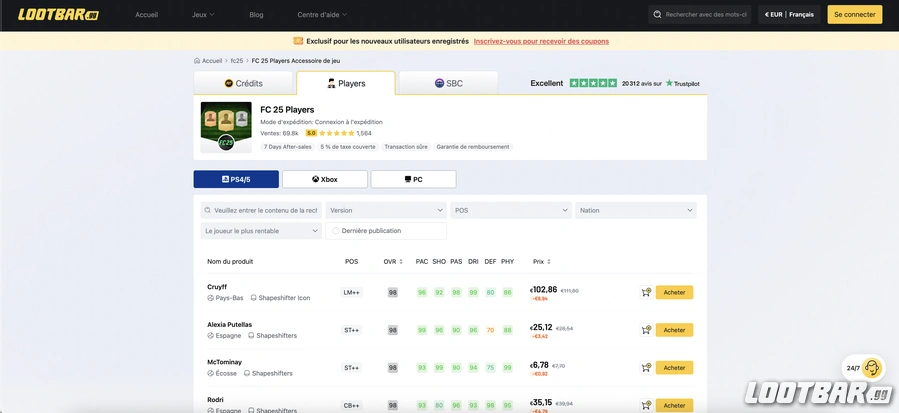Expand the Jeux menu in header
Viewport: 899px width, 413px height.
[x=203, y=15]
